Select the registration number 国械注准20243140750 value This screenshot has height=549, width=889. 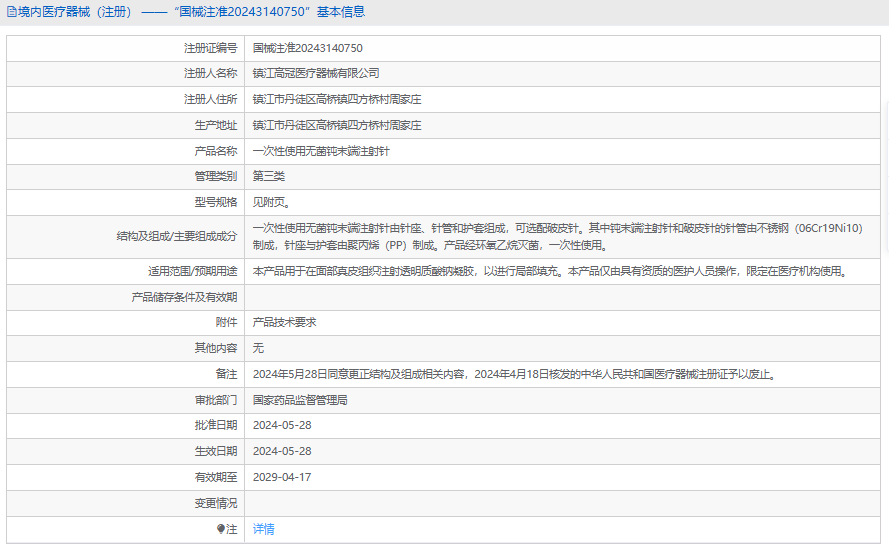308,48
